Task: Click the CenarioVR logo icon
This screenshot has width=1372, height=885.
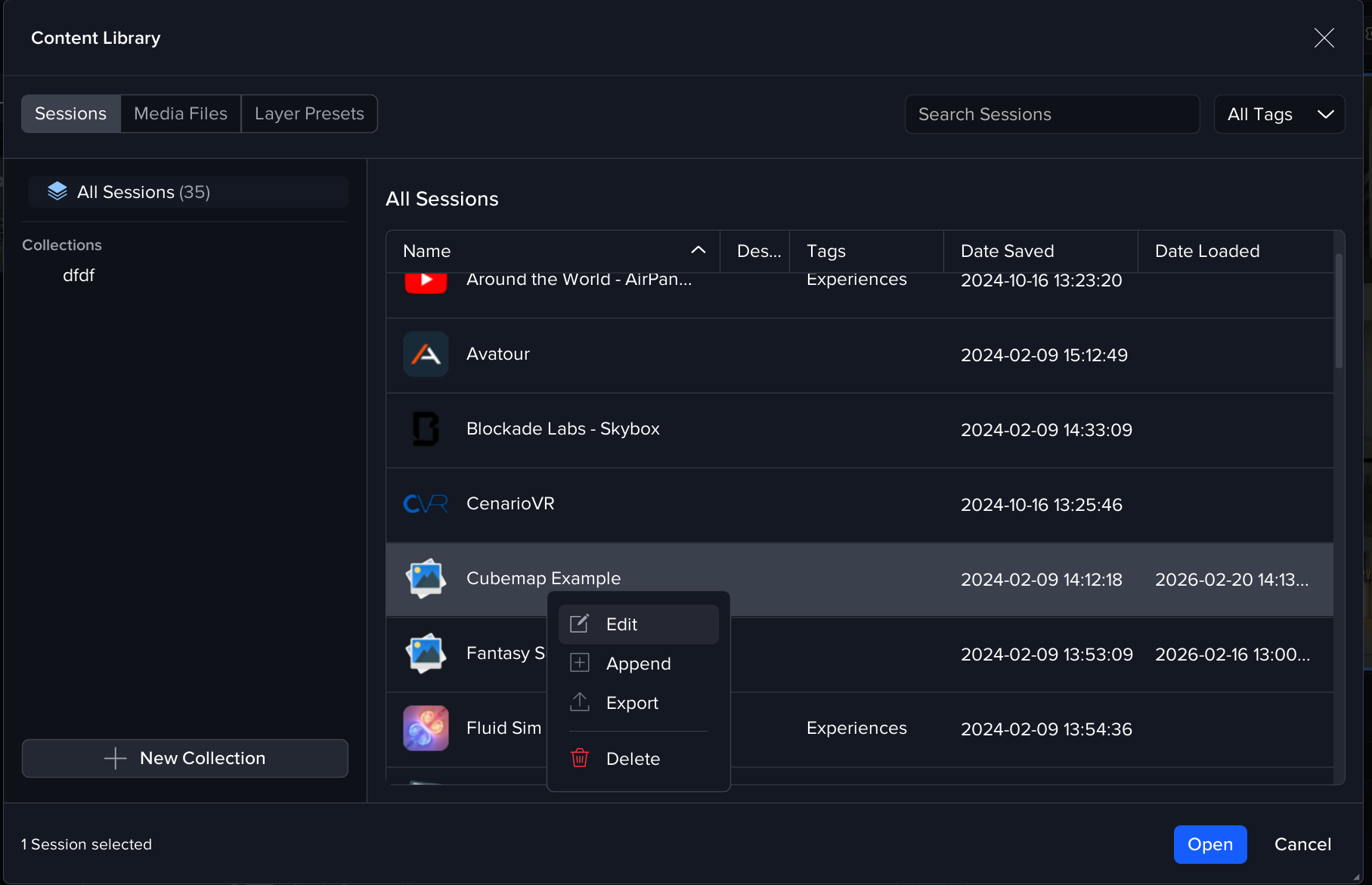Action: click(x=426, y=504)
